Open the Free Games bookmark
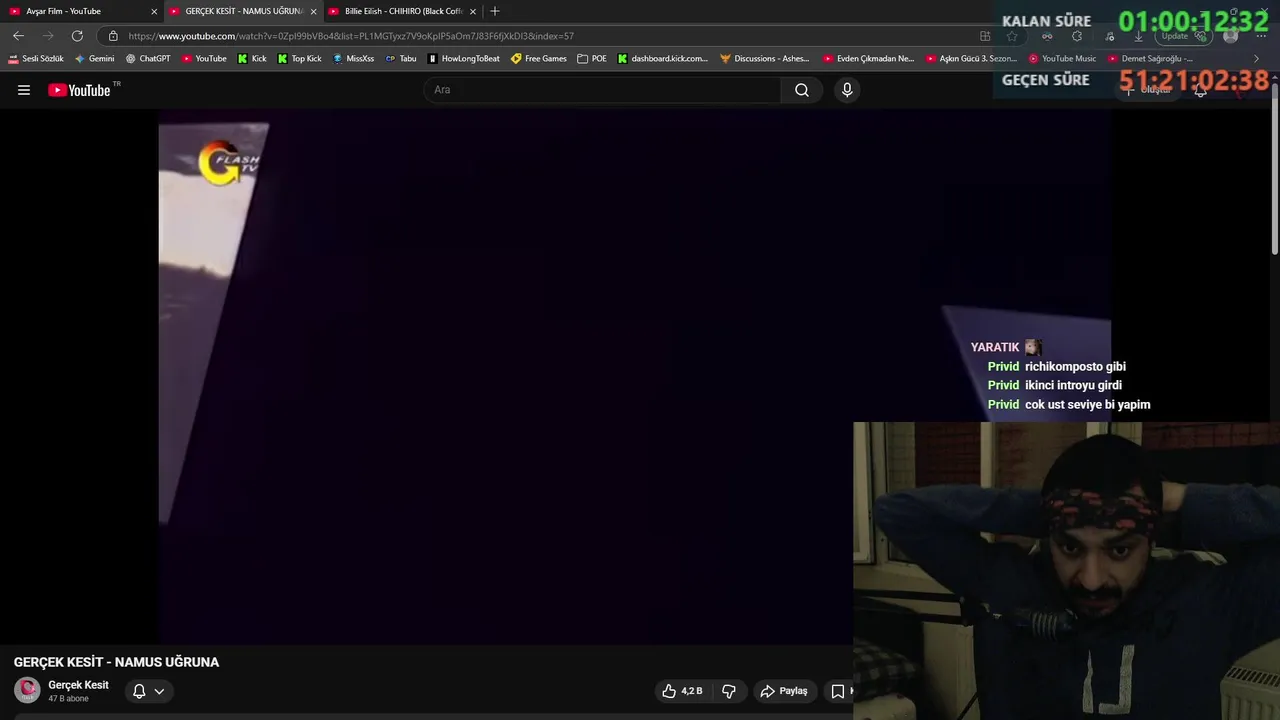Image resolution: width=1280 pixels, height=720 pixels. coord(539,59)
